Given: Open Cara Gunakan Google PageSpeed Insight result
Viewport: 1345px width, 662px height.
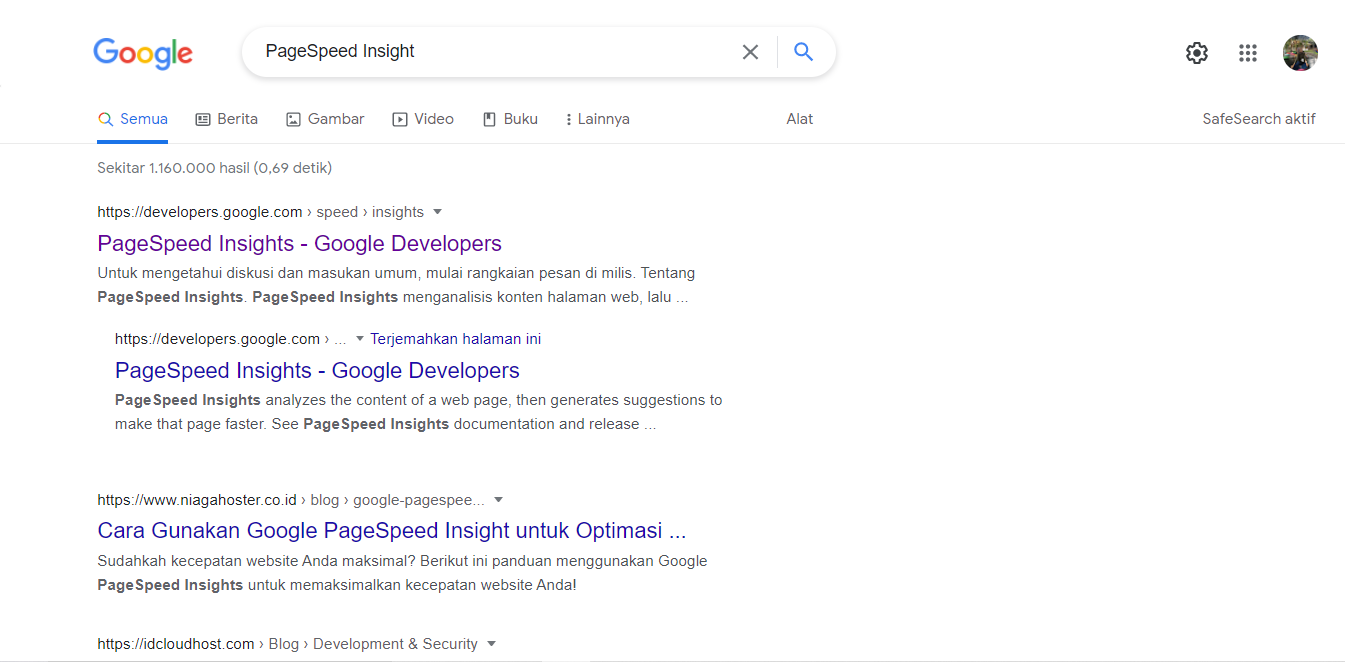Looking at the screenshot, I should point(392,530).
